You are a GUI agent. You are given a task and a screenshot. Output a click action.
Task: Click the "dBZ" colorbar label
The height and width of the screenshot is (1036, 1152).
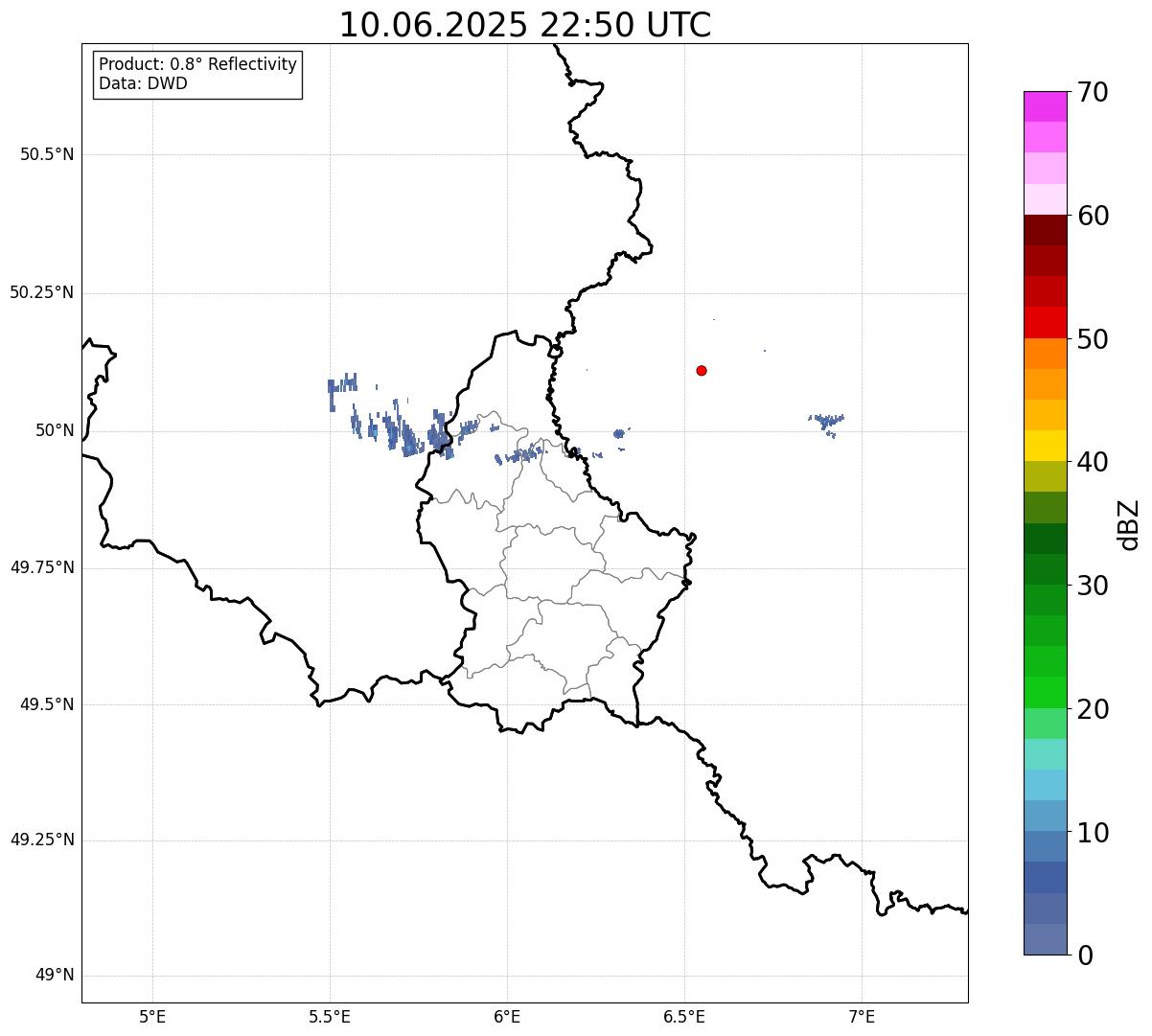pos(1129,524)
